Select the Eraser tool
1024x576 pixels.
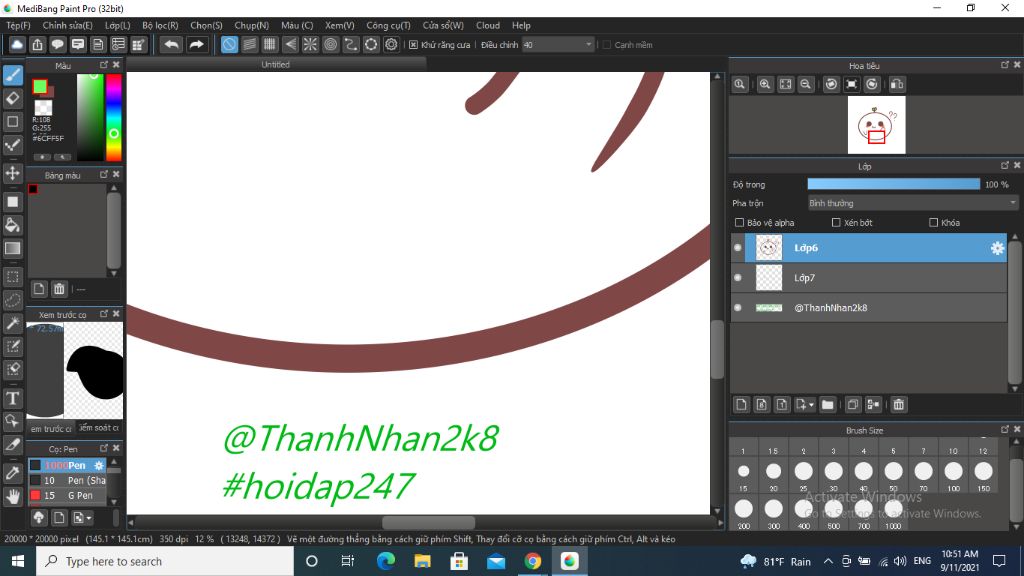point(13,98)
